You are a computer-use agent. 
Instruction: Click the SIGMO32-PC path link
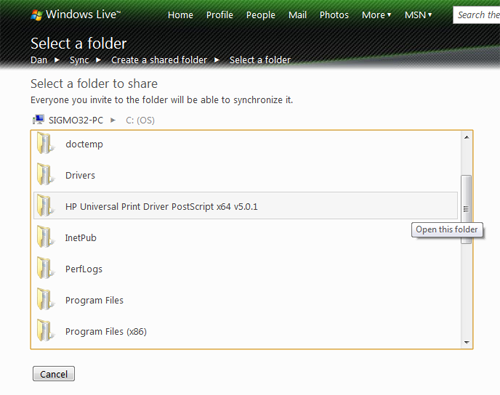click(76, 120)
